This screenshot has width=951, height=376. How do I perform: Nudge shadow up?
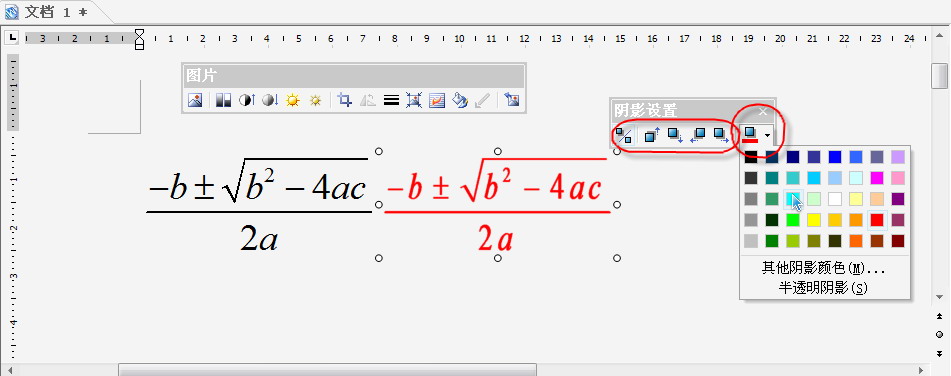tap(652, 135)
